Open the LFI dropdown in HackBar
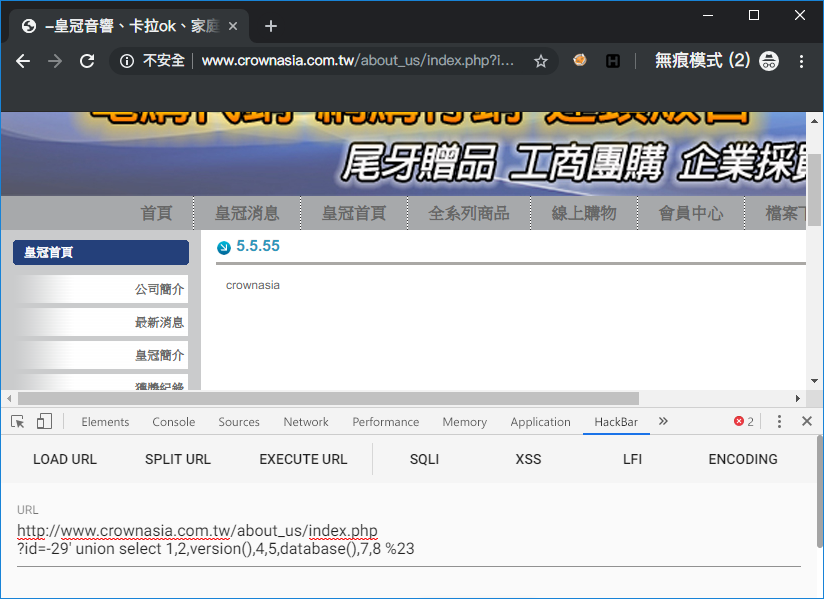Image resolution: width=824 pixels, height=599 pixels. click(632, 459)
